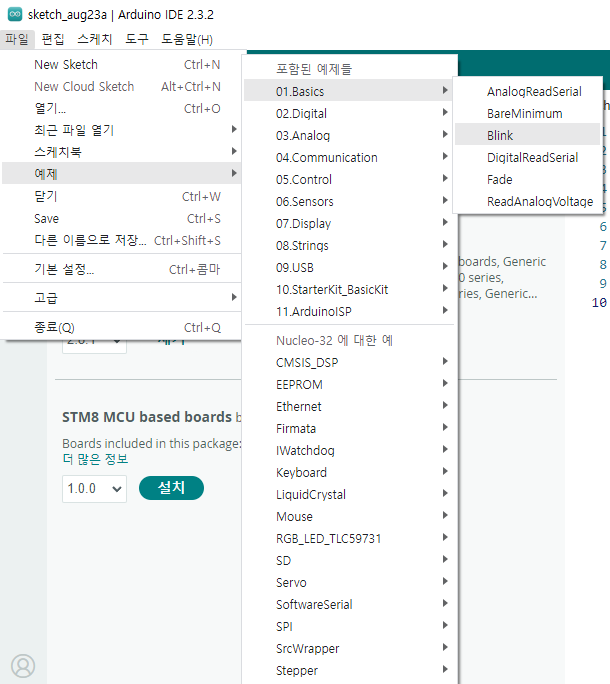Image resolution: width=610 pixels, height=684 pixels.
Task: Expand the 고급 advanced submenu
Action: pos(122,298)
